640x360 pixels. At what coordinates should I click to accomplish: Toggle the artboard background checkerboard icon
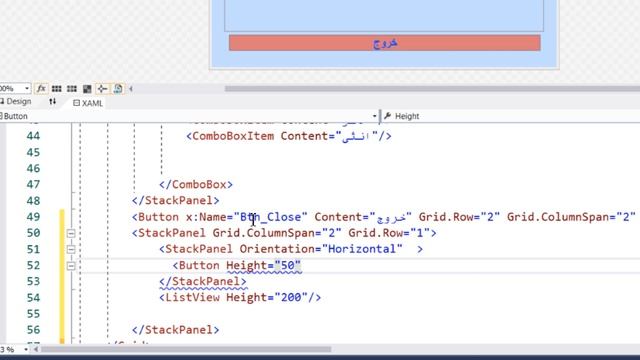click(x=87, y=89)
